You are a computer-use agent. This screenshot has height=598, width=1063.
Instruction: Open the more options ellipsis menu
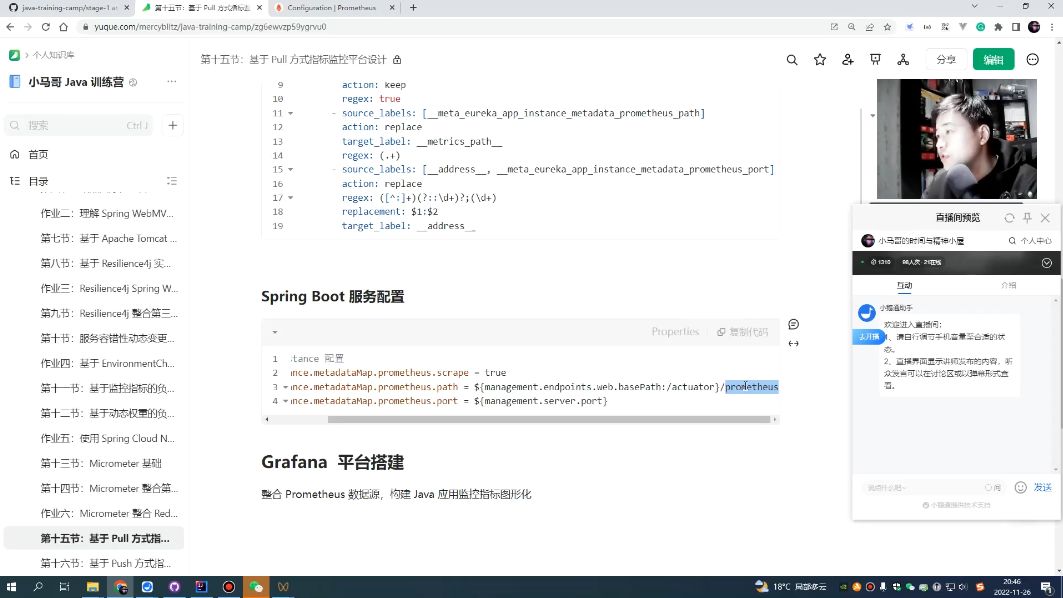[1033, 60]
